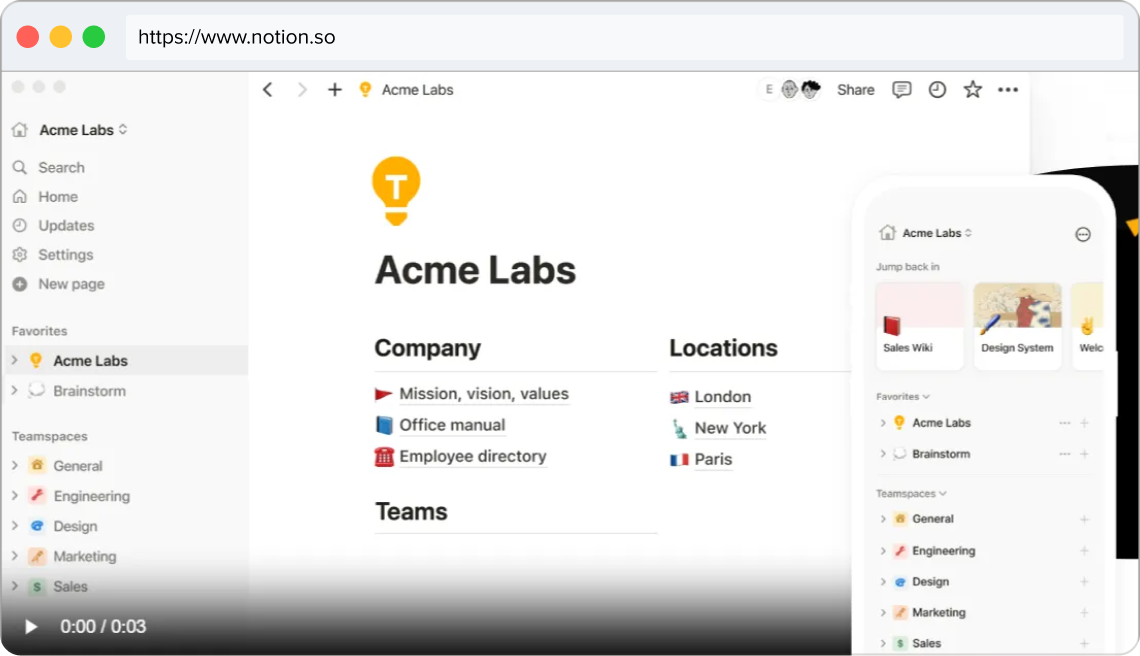Click the Share button
Image resolution: width=1140 pixels, height=656 pixels.
856,89
